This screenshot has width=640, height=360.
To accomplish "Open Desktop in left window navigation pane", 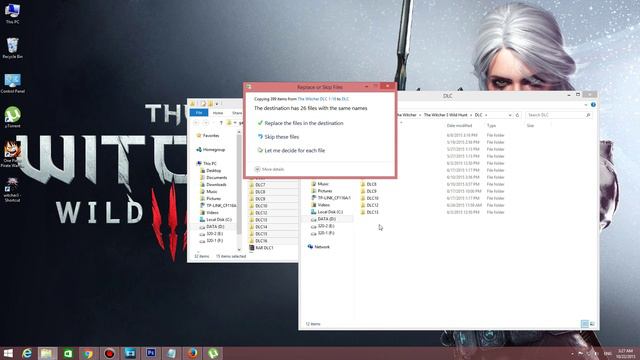I will (211, 171).
